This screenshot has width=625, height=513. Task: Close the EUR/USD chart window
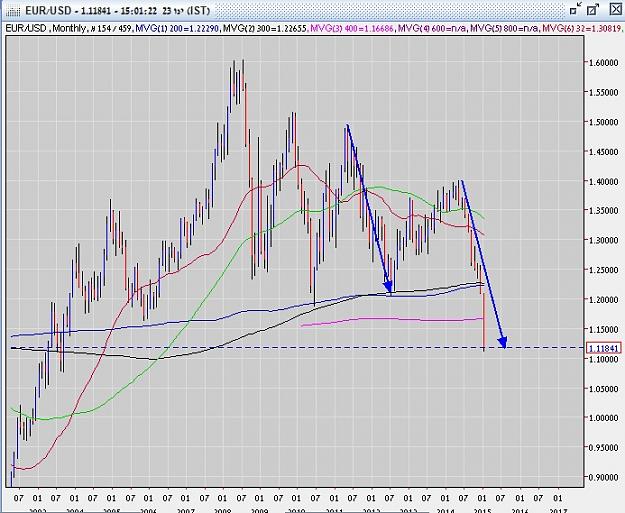click(x=615, y=9)
